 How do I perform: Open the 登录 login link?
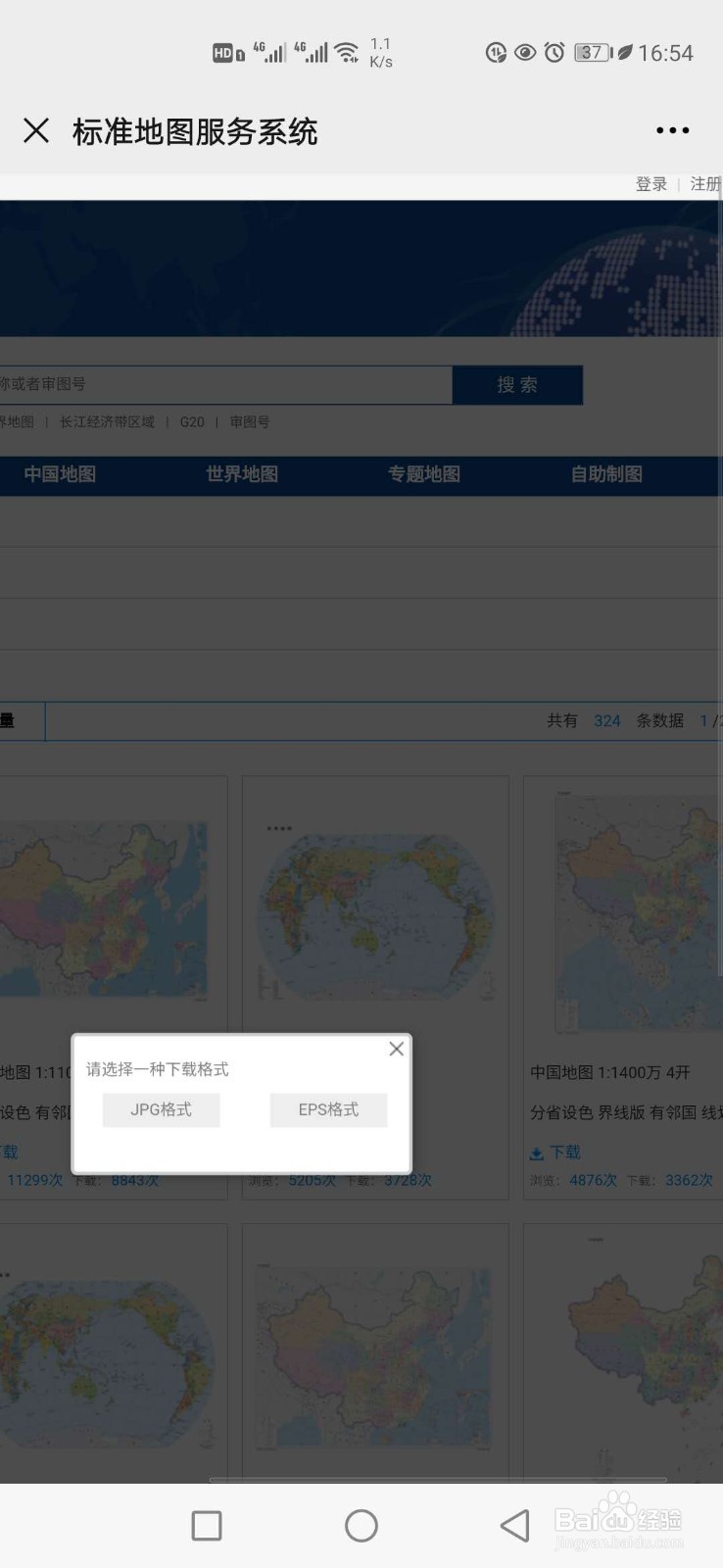(651, 184)
